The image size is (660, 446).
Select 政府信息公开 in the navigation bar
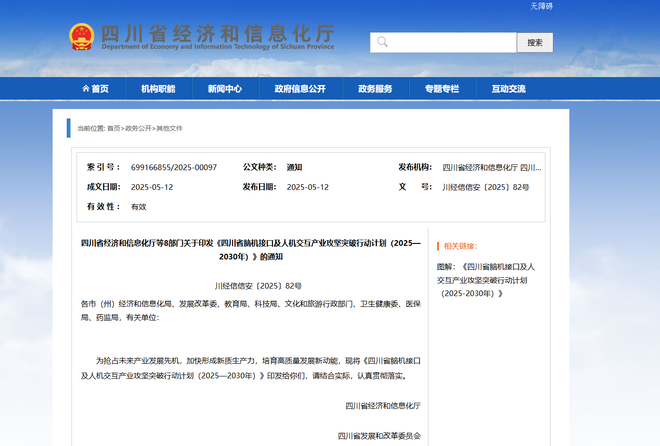point(300,89)
